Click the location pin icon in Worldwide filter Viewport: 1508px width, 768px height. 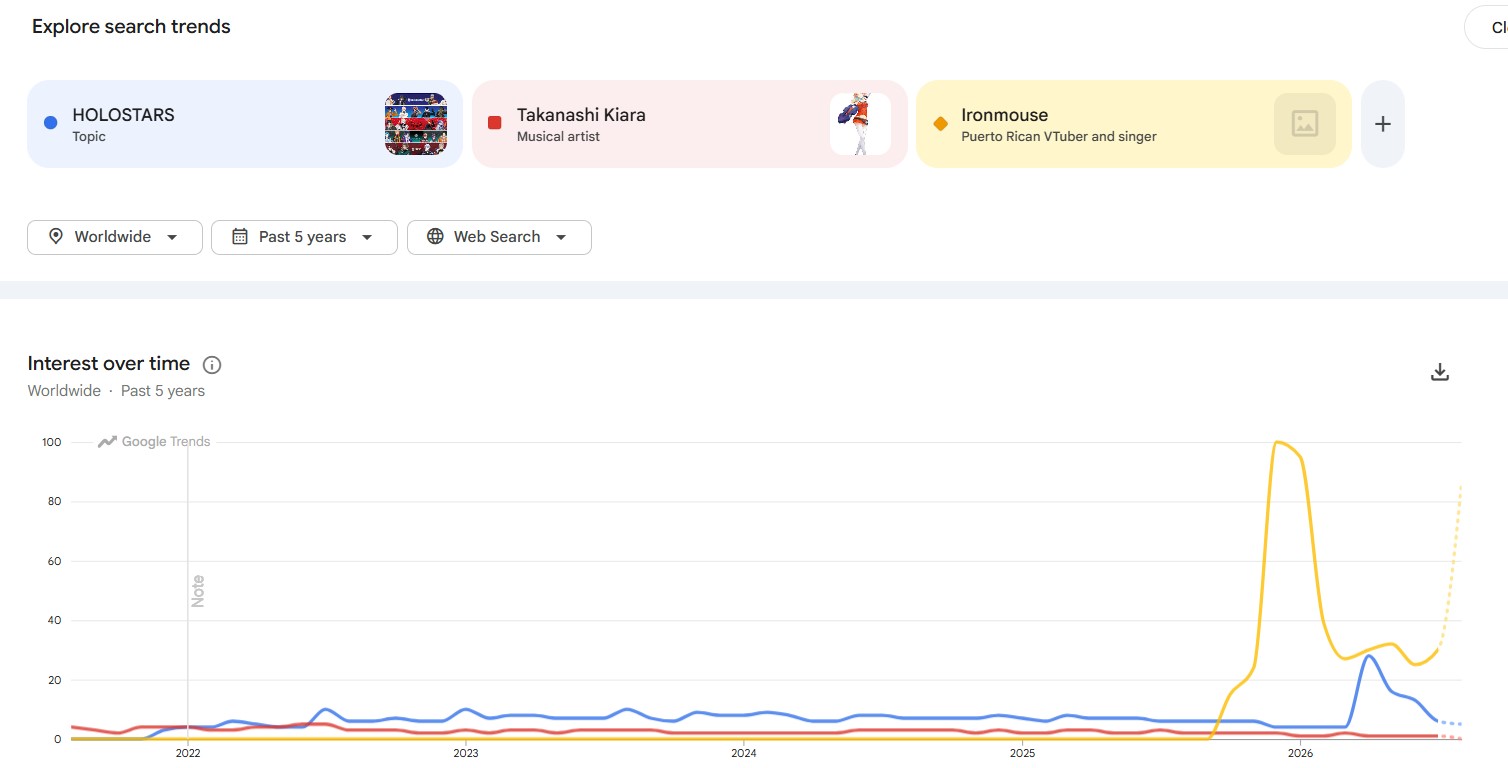(x=56, y=237)
